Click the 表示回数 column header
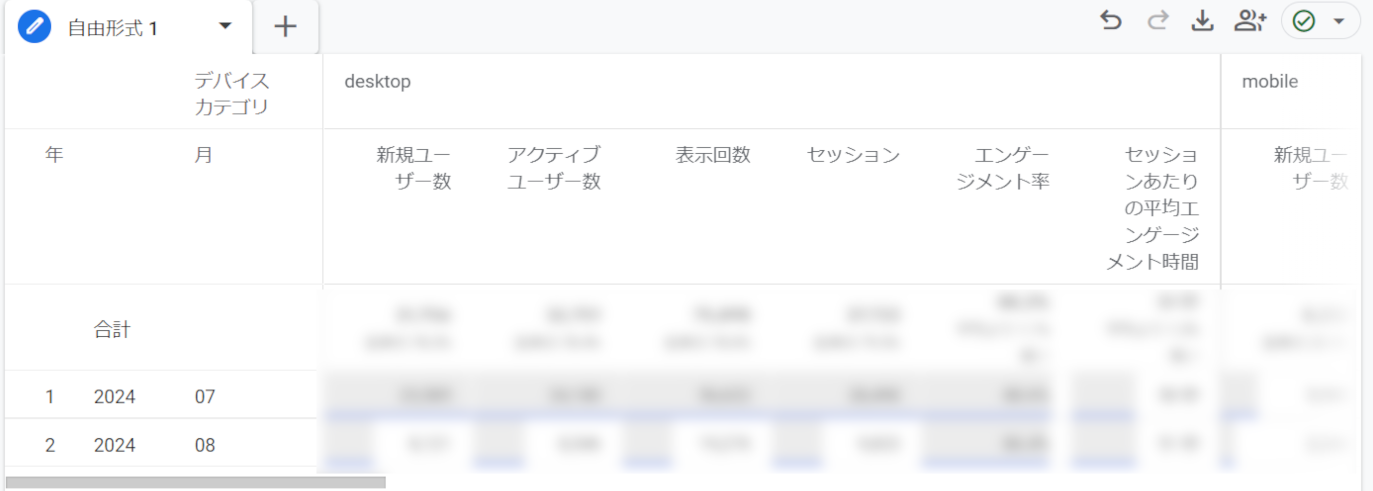1373x491 pixels. point(712,155)
